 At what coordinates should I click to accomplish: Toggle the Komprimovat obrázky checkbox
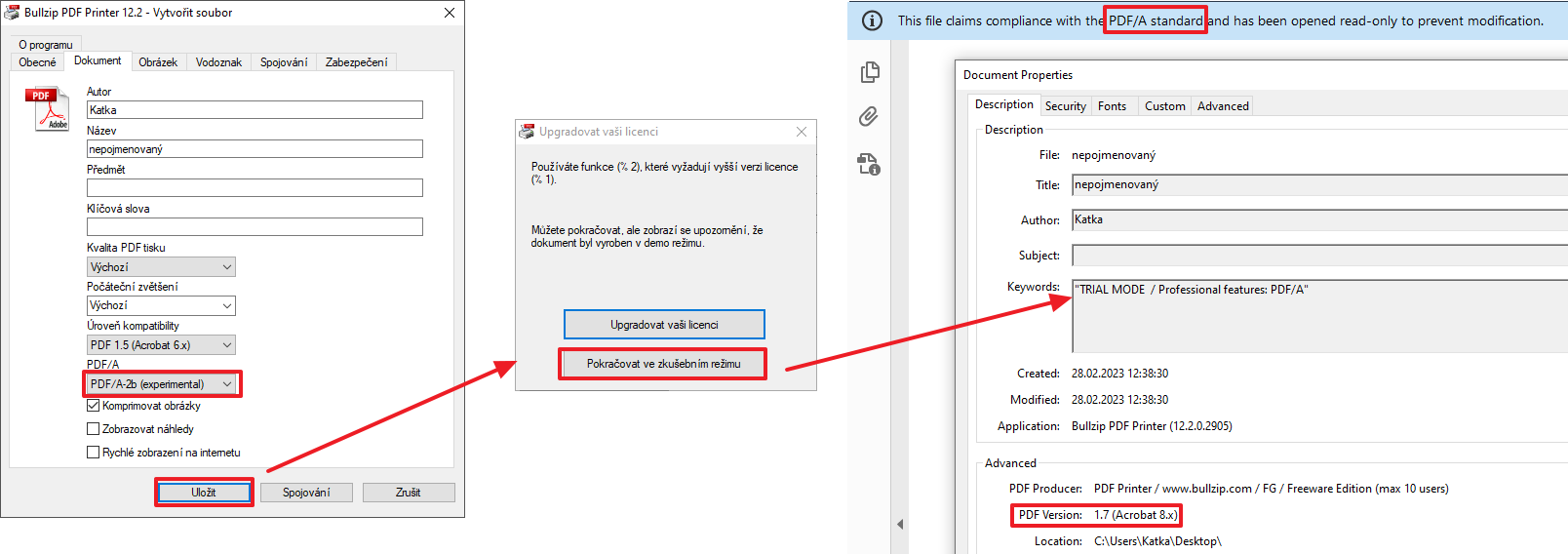point(94,406)
